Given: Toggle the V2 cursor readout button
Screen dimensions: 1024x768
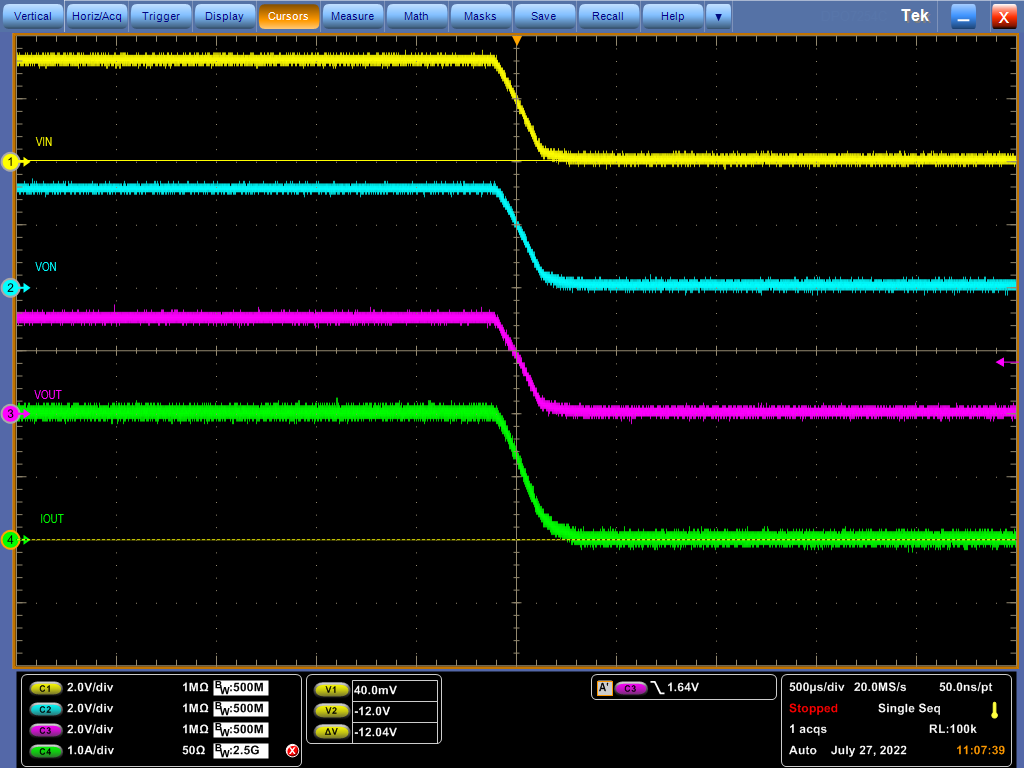Looking at the screenshot, I should tap(331, 710).
